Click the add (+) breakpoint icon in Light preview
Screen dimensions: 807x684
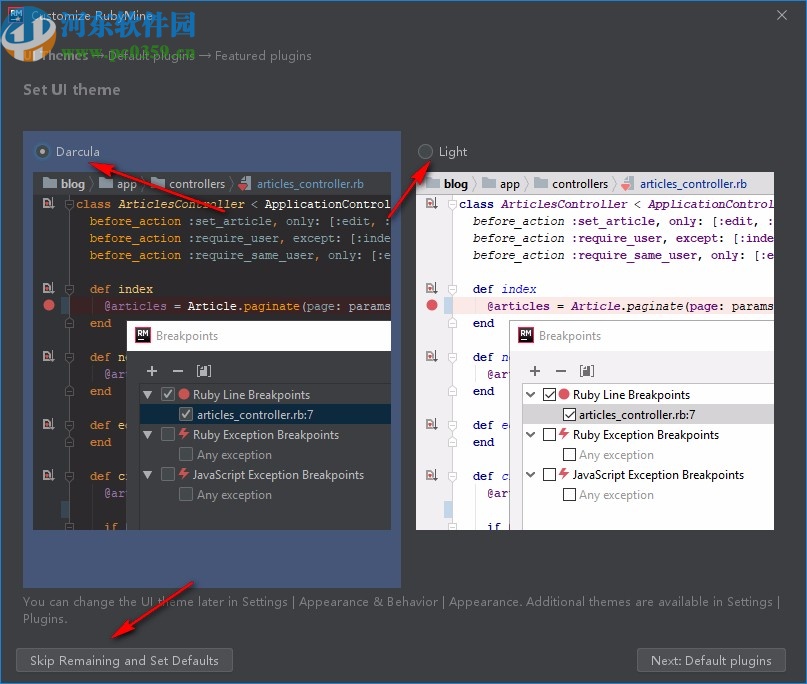[x=535, y=371]
